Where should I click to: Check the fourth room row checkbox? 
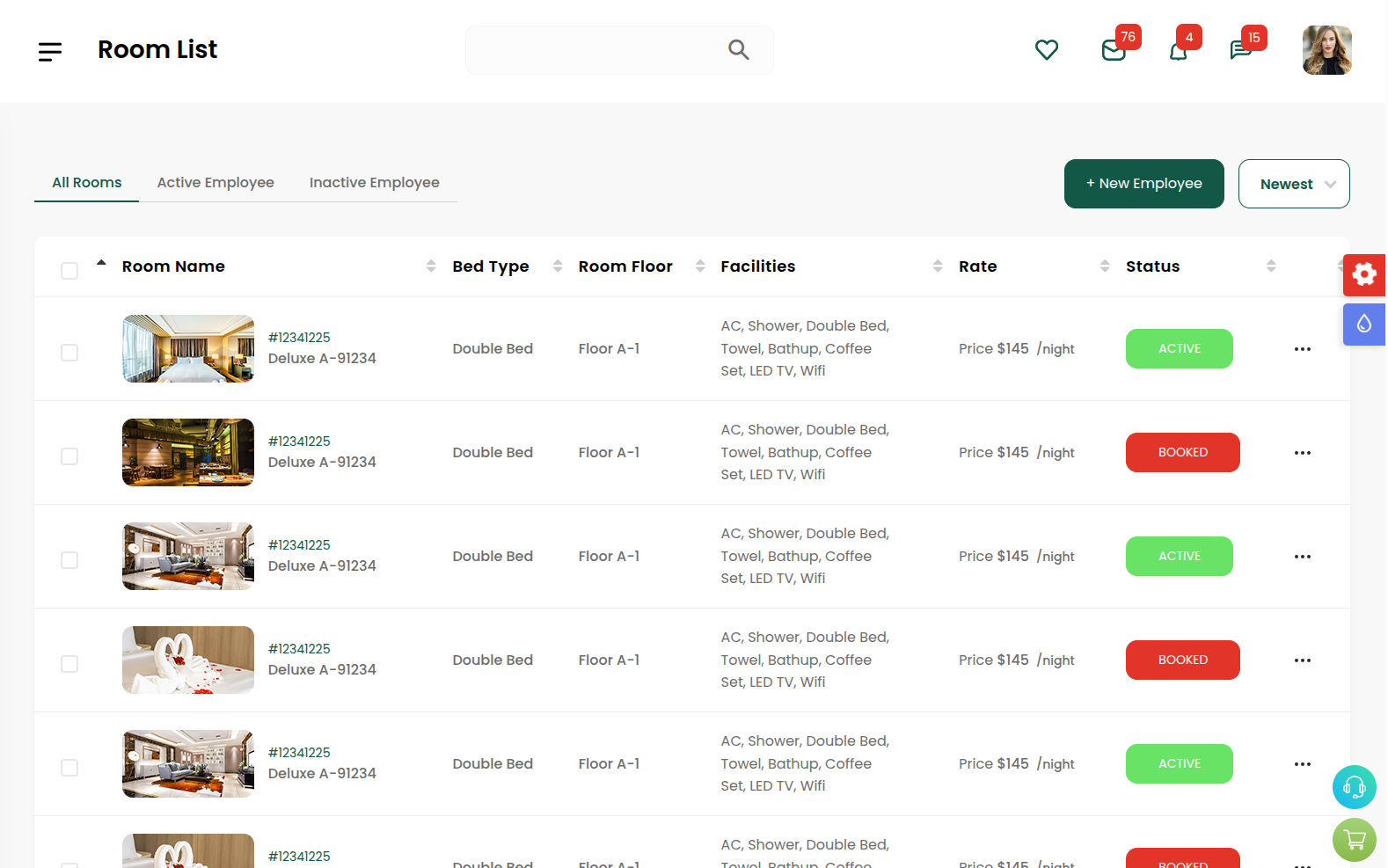[69, 664]
